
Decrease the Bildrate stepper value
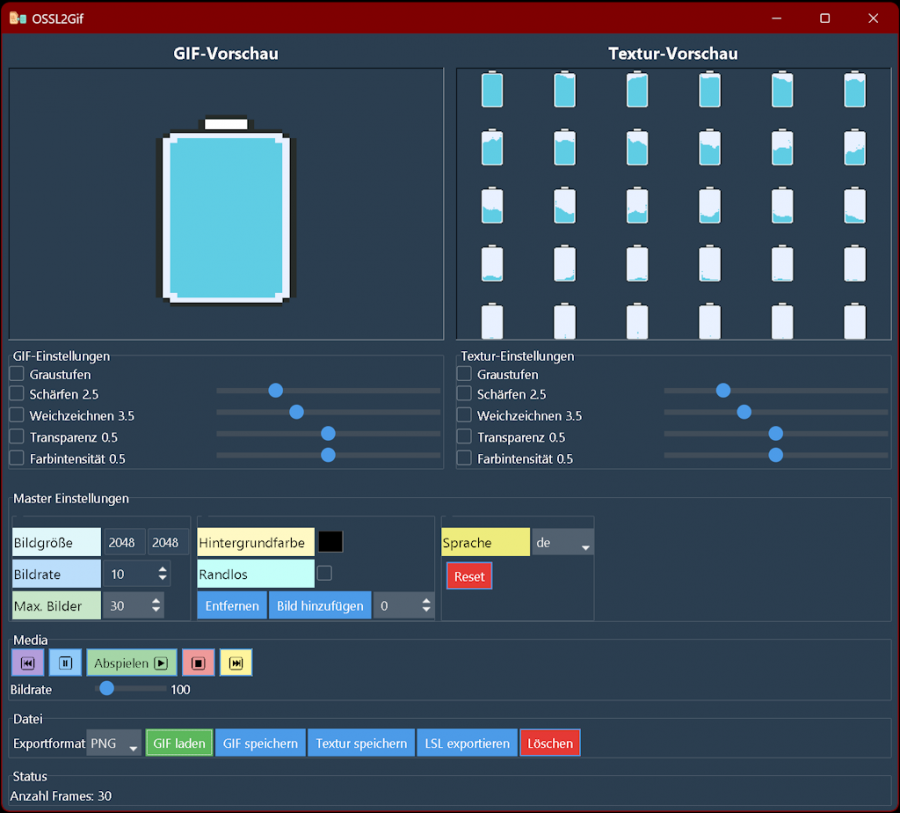pos(162,579)
